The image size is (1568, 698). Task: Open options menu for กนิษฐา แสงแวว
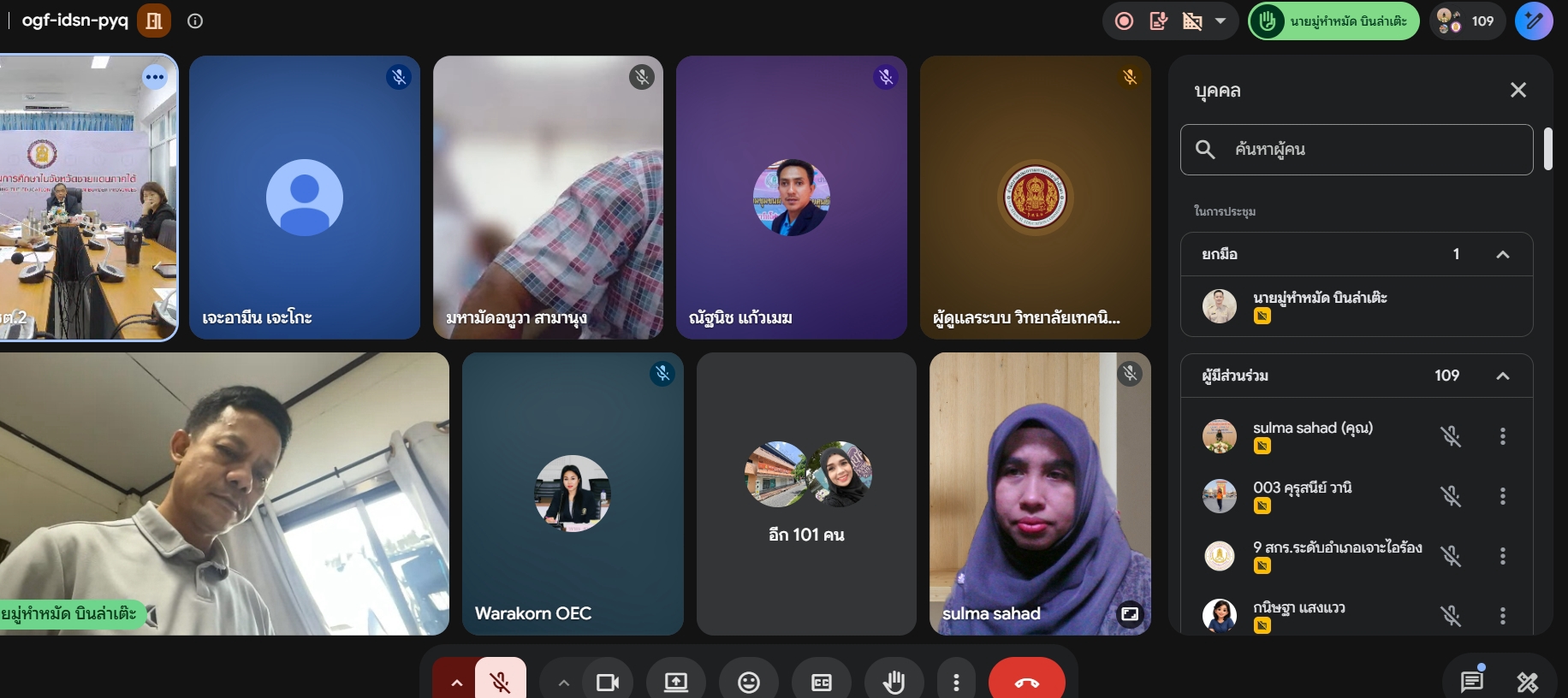pyautogui.click(x=1502, y=616)
